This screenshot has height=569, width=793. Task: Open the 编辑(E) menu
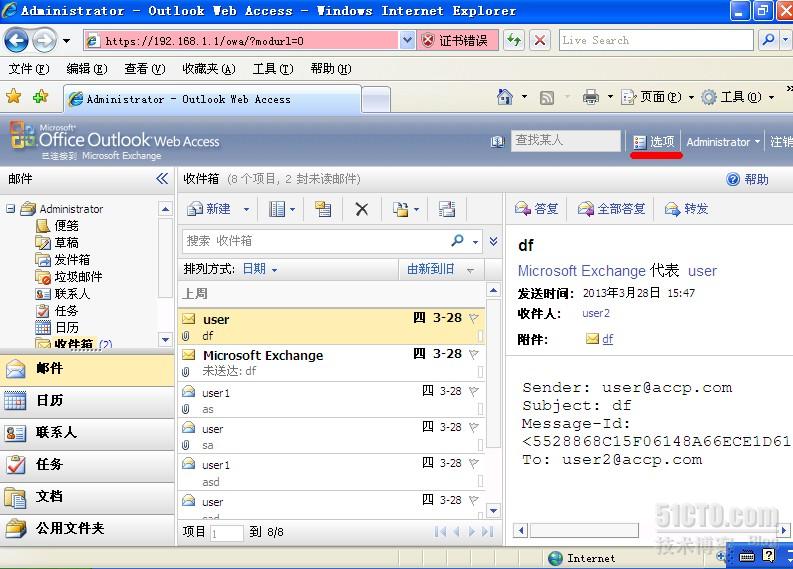pyautogui.click(x=86, y=69)
